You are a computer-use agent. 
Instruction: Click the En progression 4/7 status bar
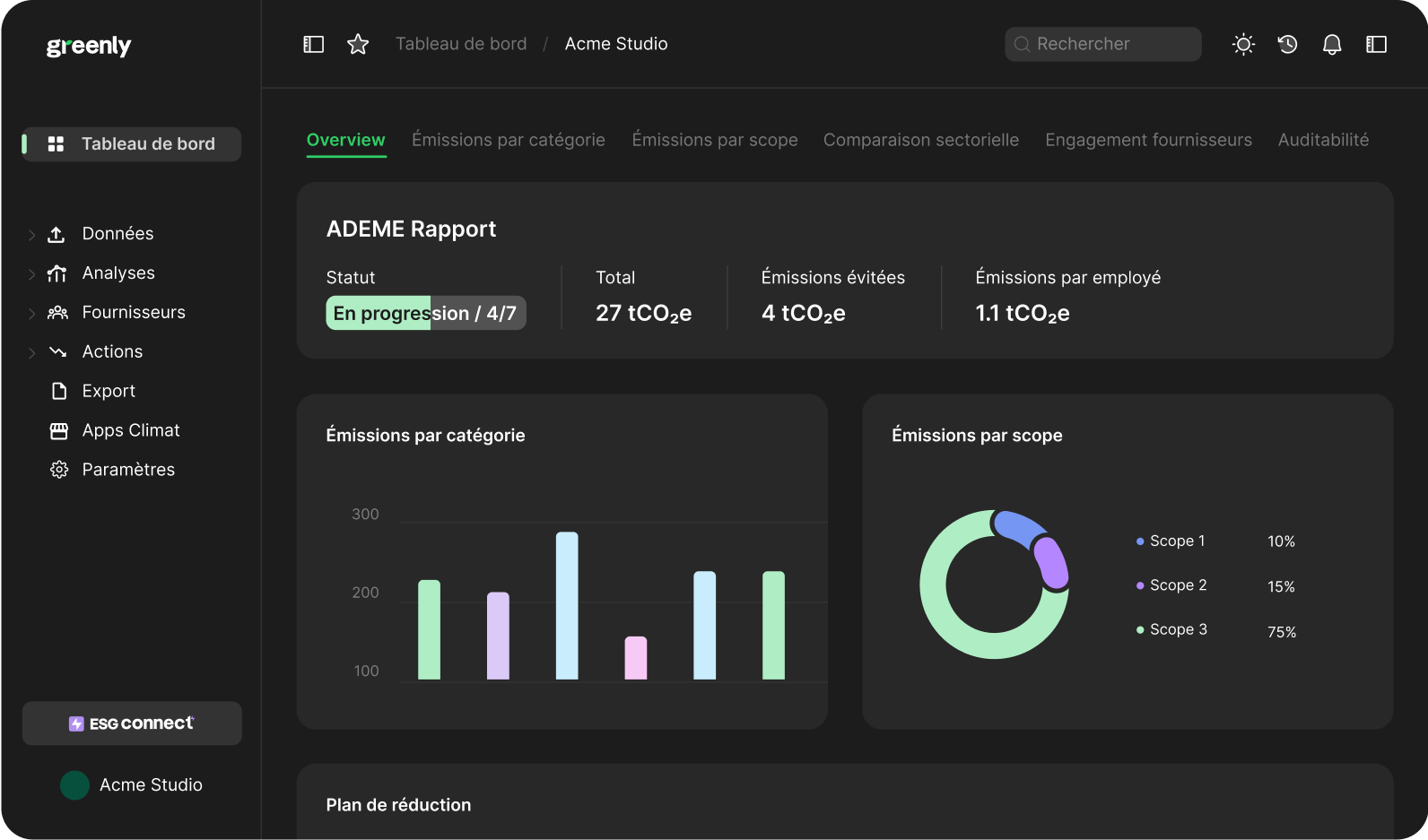point(425,313)
